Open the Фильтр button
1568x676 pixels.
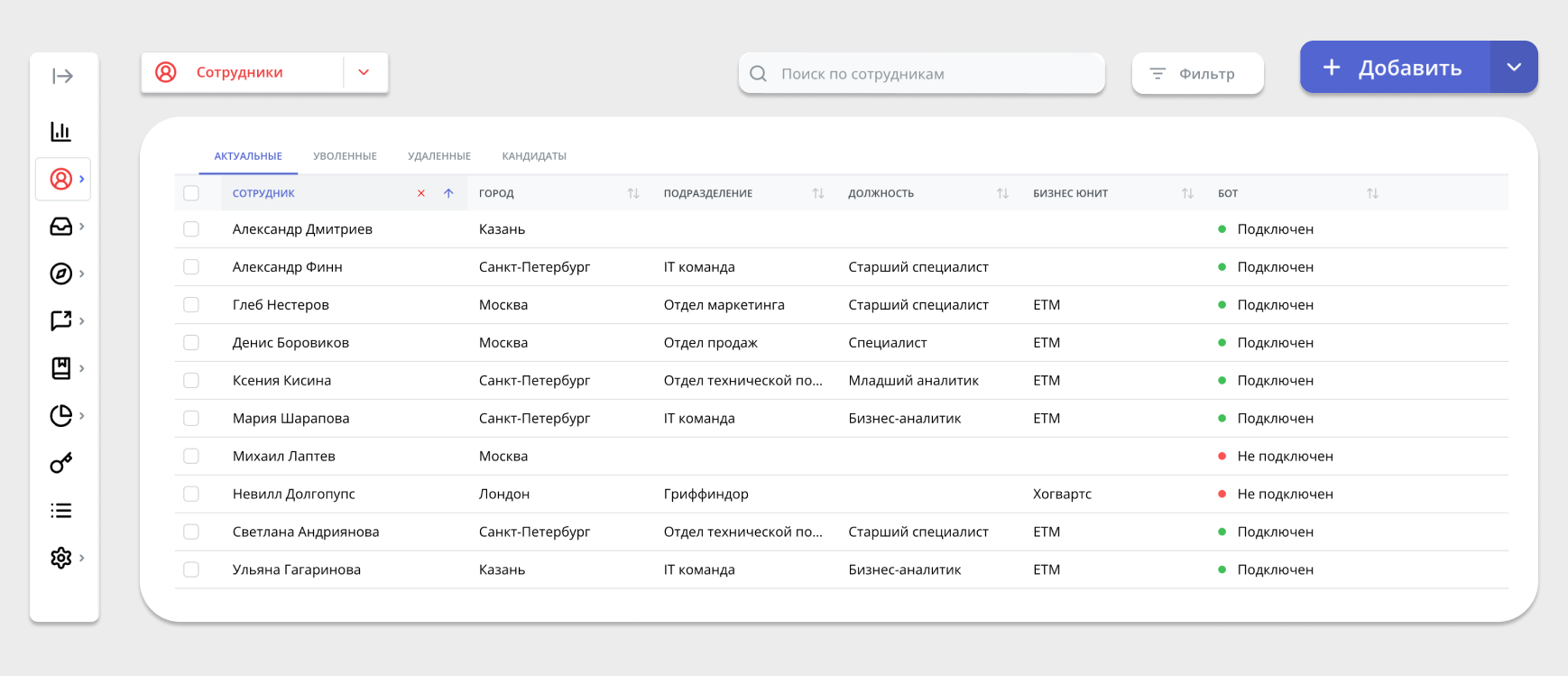pos(1197,73)
